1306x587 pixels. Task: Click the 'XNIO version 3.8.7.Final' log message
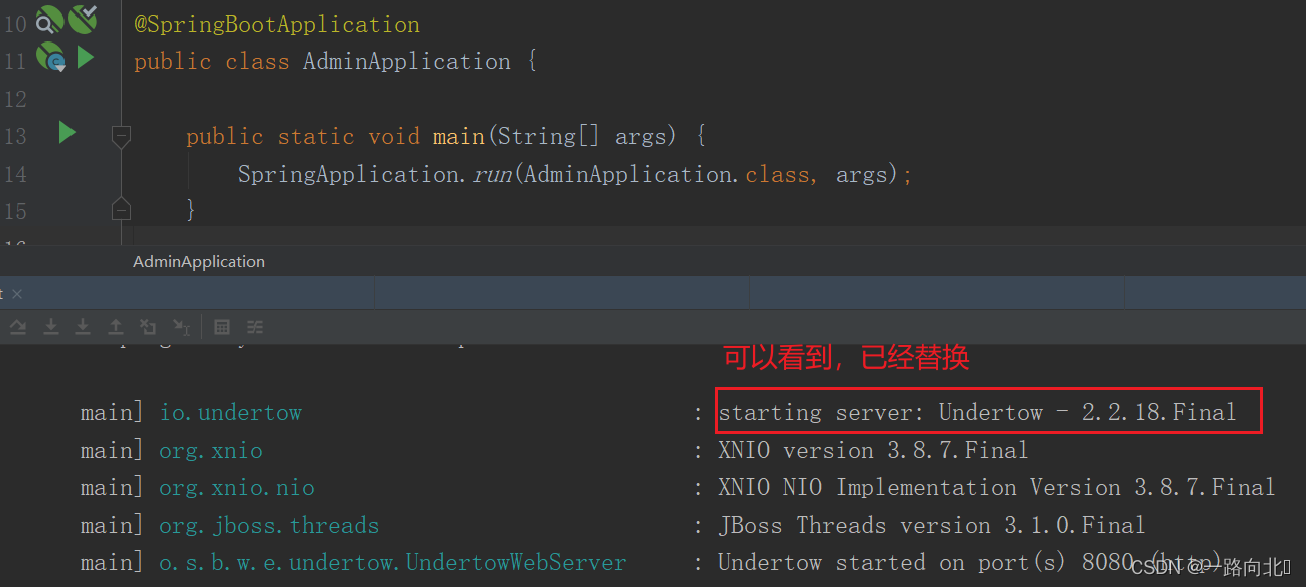pos(873,450)
